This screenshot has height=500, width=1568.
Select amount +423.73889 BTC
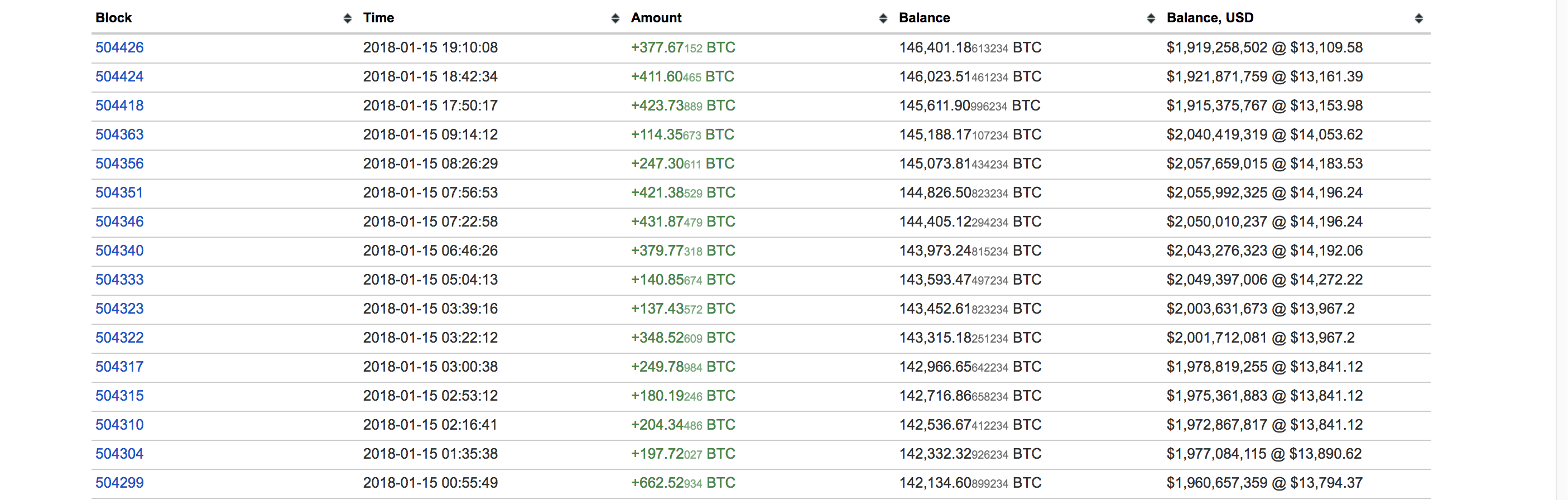(683, 105)
